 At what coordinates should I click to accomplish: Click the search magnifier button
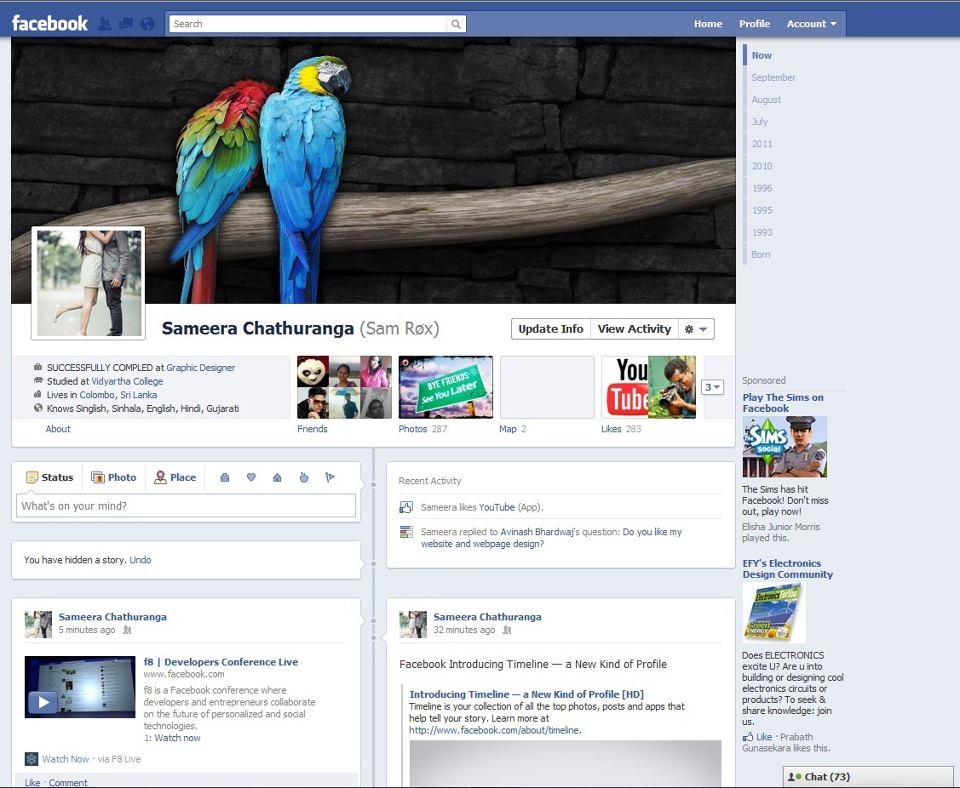(x=456, y=24)
